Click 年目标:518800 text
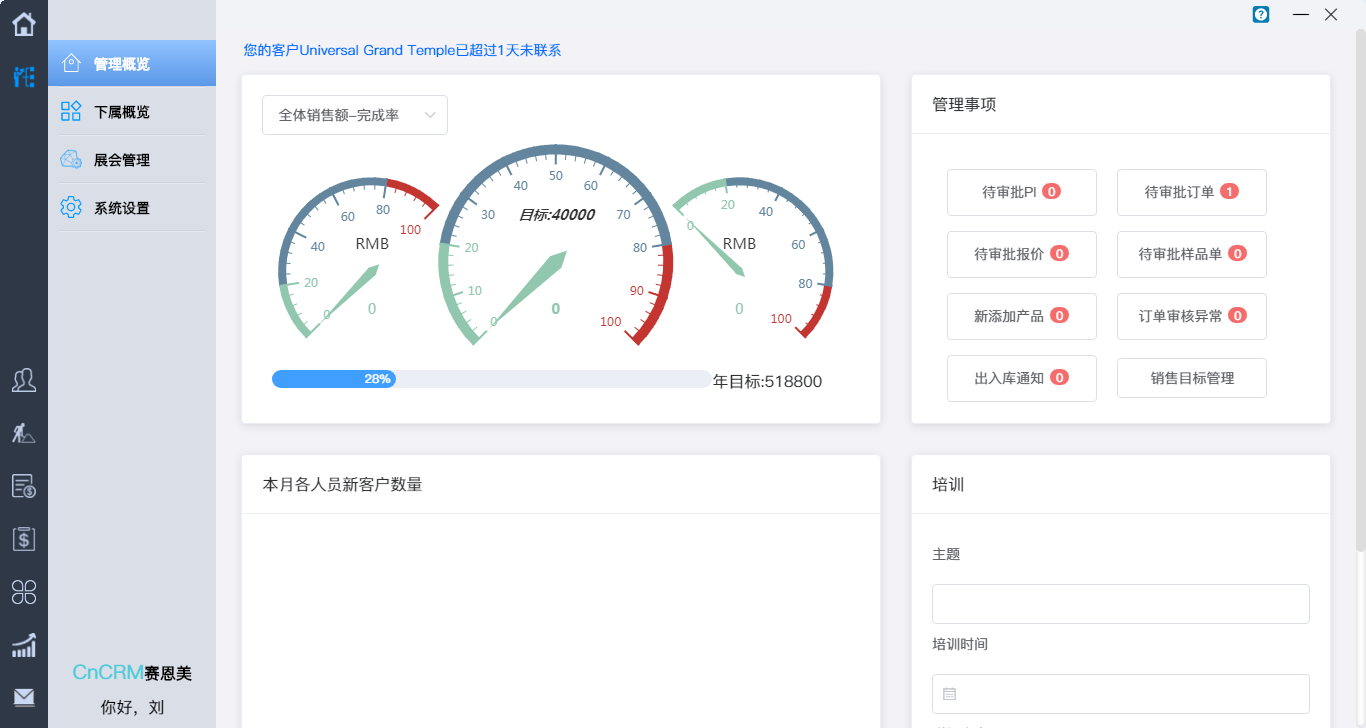The height and width of the screenshot is (728, 1366). click(767, 381)
